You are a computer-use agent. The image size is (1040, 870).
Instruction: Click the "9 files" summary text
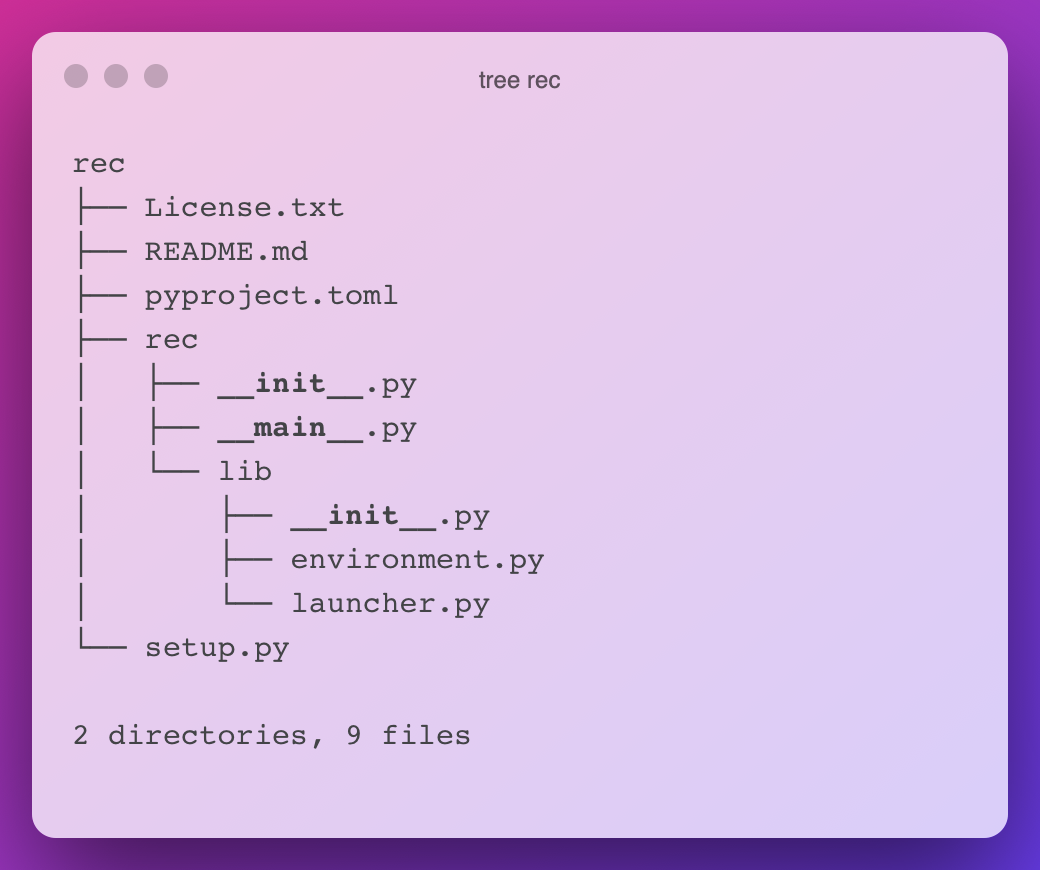click(x=409, y=735)
